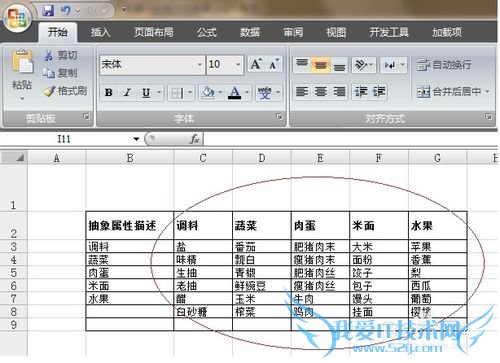The width and height of the screenshot is (500, 363).
Task: Select the cell with 白砂糖
Action: pos(203,312)
